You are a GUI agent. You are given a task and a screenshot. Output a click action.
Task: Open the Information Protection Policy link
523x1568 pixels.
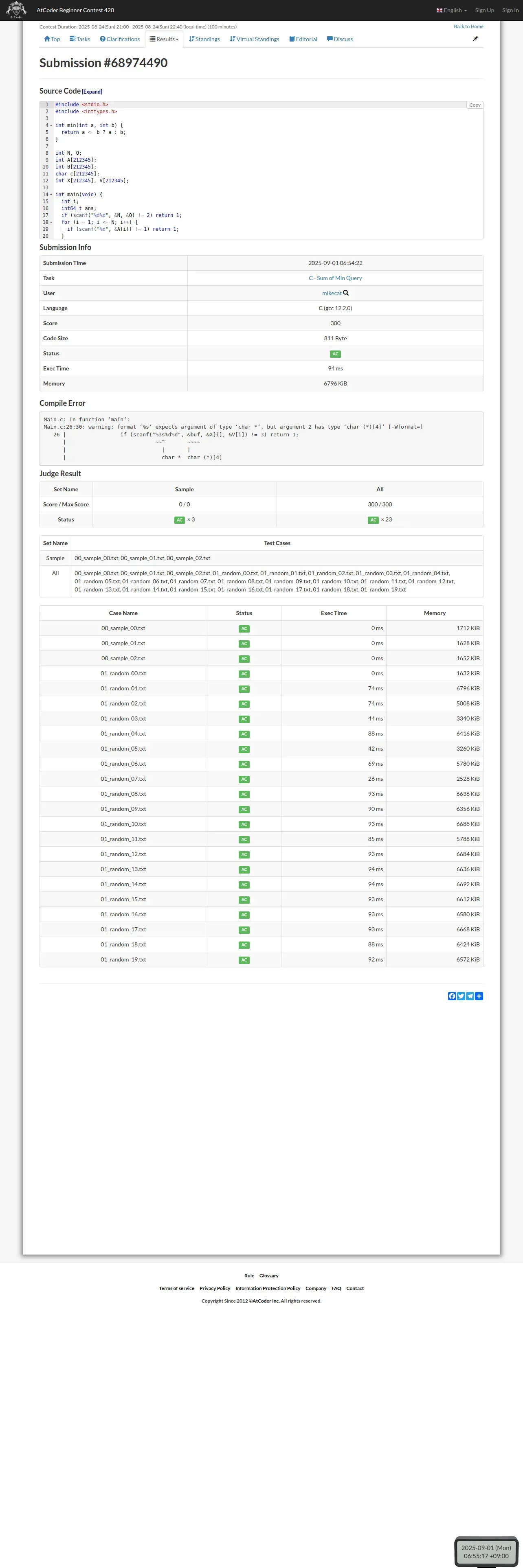[x=268, y=1288]
